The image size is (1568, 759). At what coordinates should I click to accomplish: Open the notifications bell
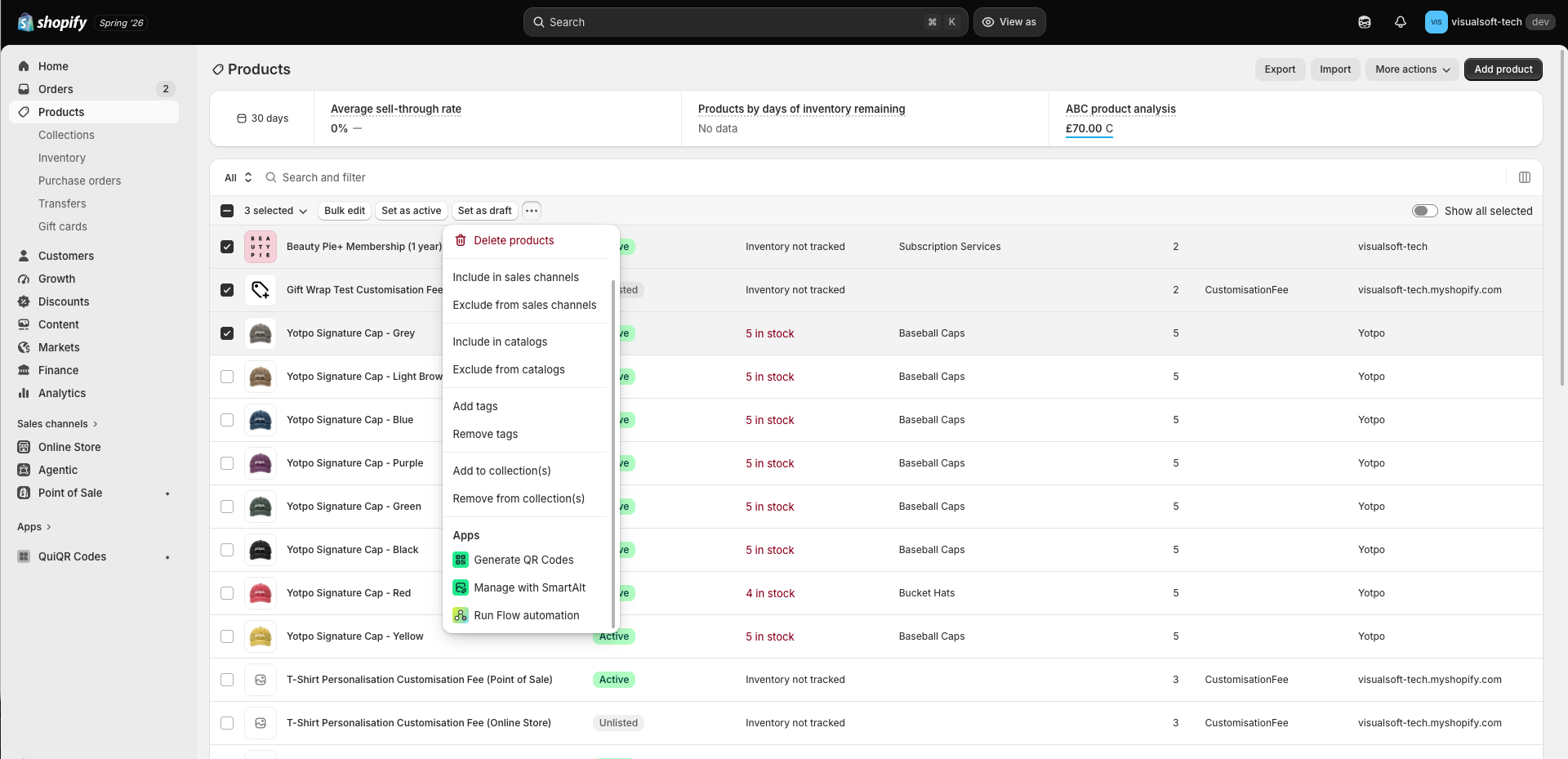[x=1401, y=22]
